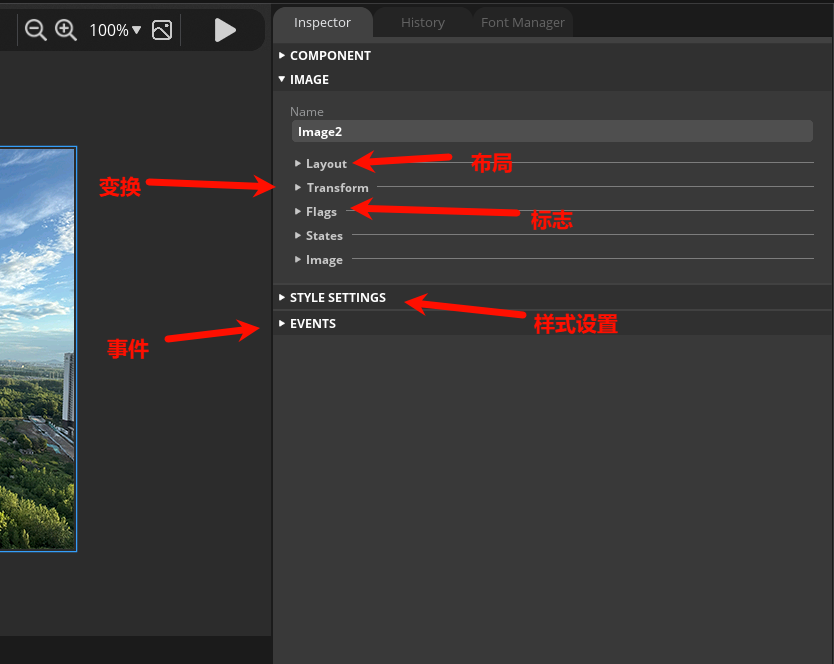Viewport: 834px width, 664px height.
Task: Open the History tab
Action: tap(423, 22)
